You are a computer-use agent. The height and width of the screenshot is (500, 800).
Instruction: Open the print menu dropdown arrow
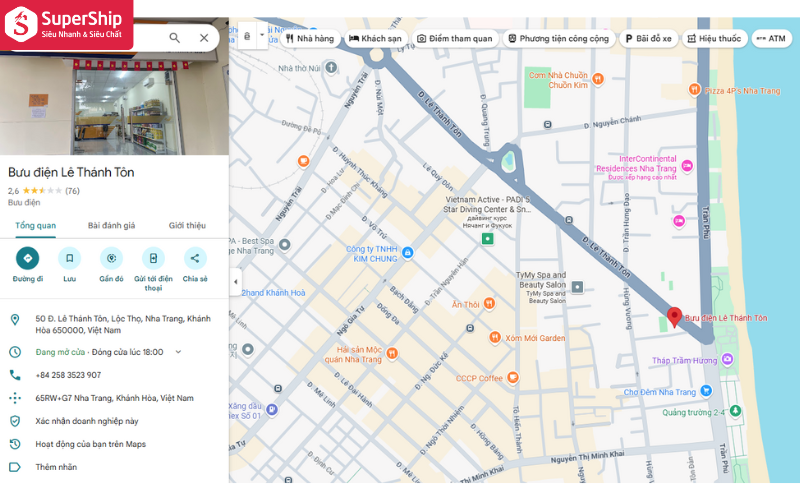point(262,36)
